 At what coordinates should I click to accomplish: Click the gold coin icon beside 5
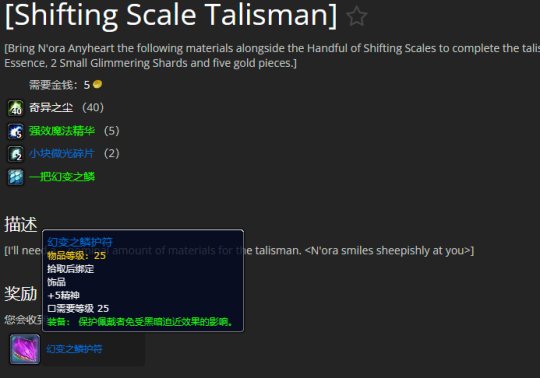click(97, 84)
